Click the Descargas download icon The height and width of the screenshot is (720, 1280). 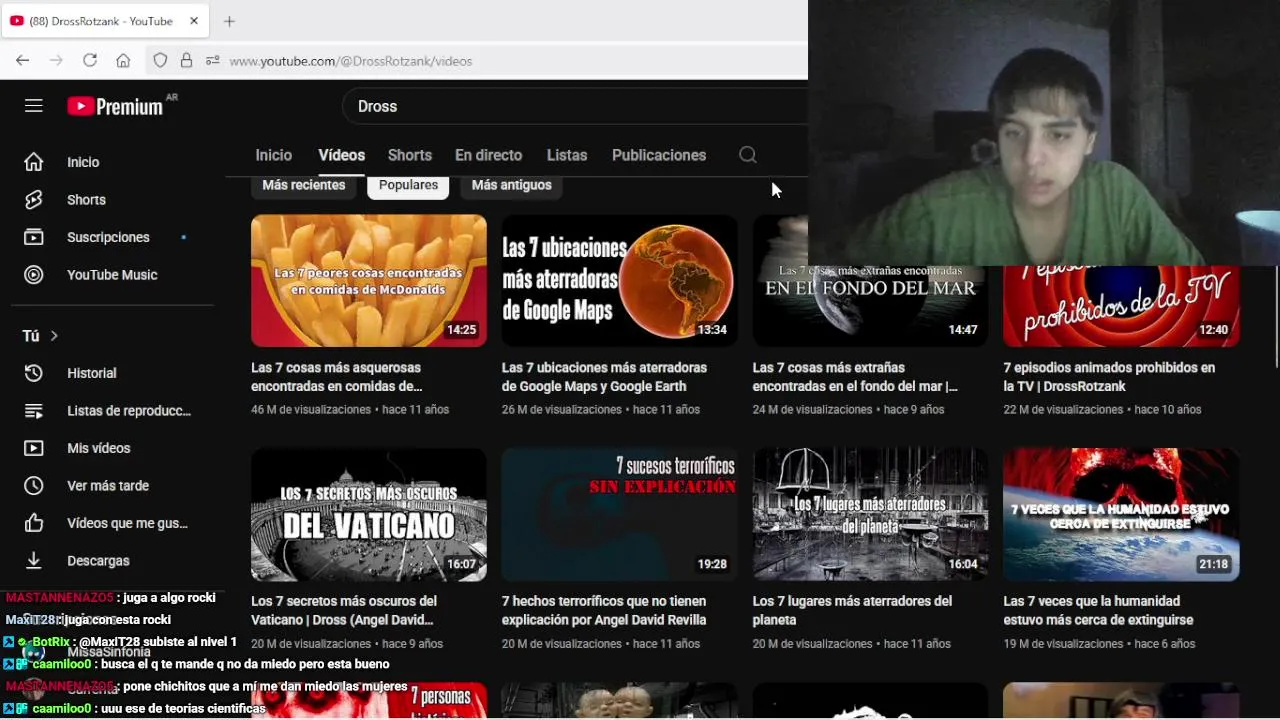pos(34,561)
